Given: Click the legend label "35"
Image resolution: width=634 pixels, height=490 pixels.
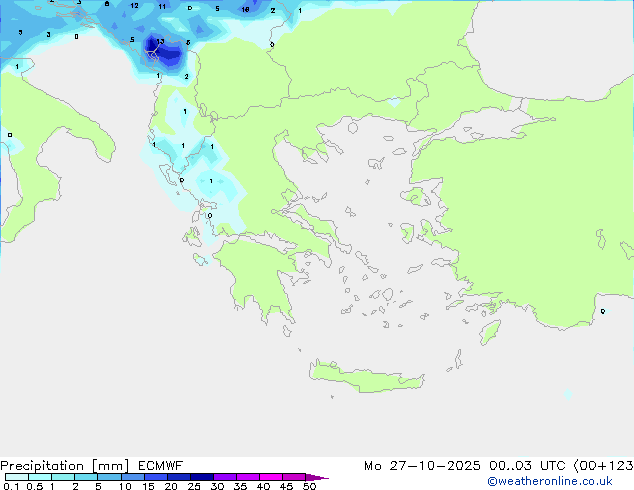Looking at the screenshot, I should 240,486.
